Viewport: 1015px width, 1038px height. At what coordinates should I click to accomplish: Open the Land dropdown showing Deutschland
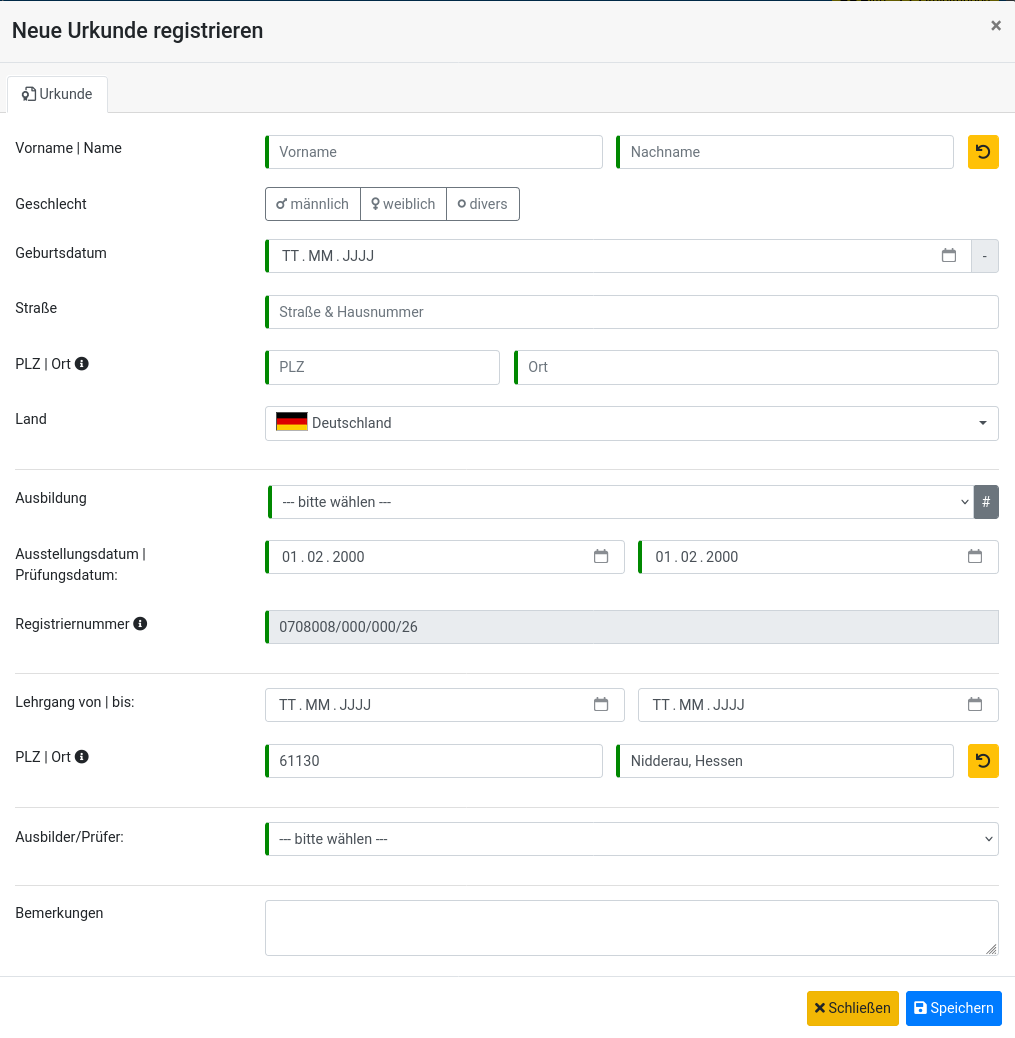pos(632,423)
